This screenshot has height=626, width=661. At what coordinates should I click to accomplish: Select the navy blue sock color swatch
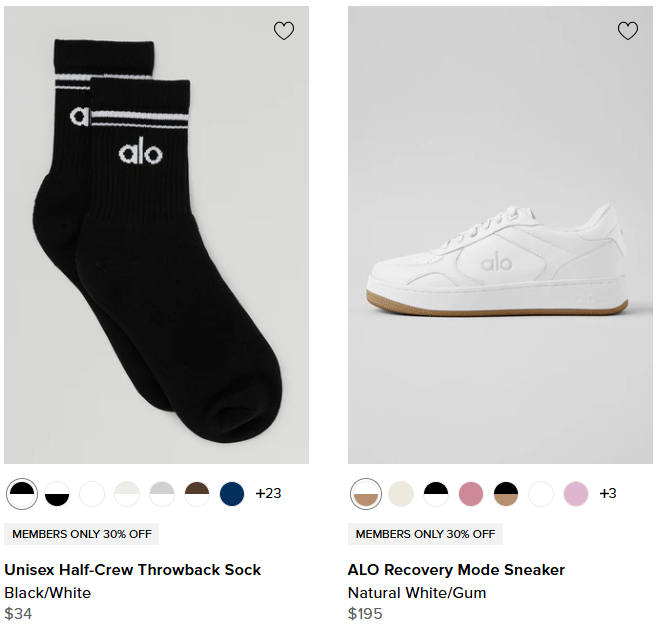pos(232,493)
